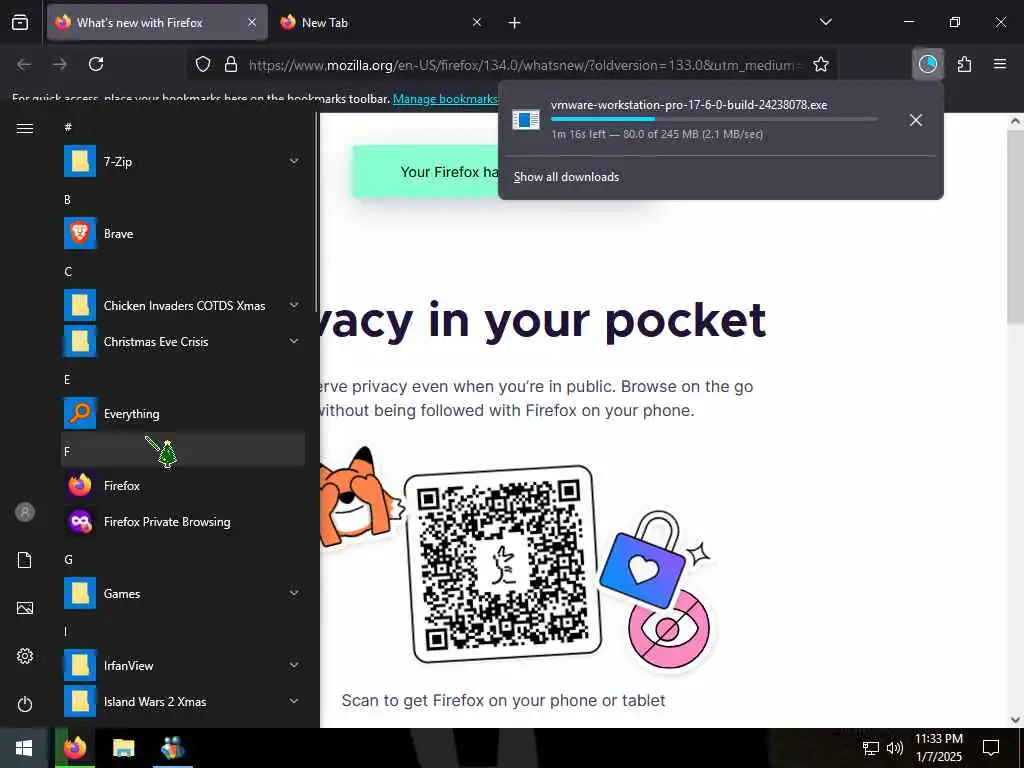
Task: Click the Firefox taskbar icon
Action: 75,748
